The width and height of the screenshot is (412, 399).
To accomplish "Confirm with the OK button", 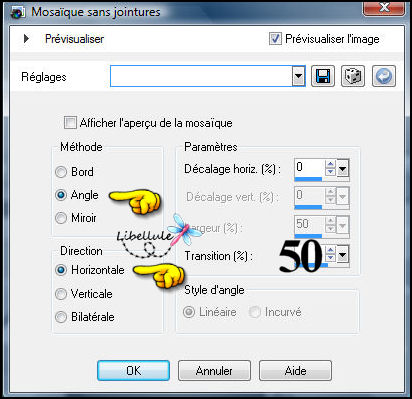I will tap(133, 370).
